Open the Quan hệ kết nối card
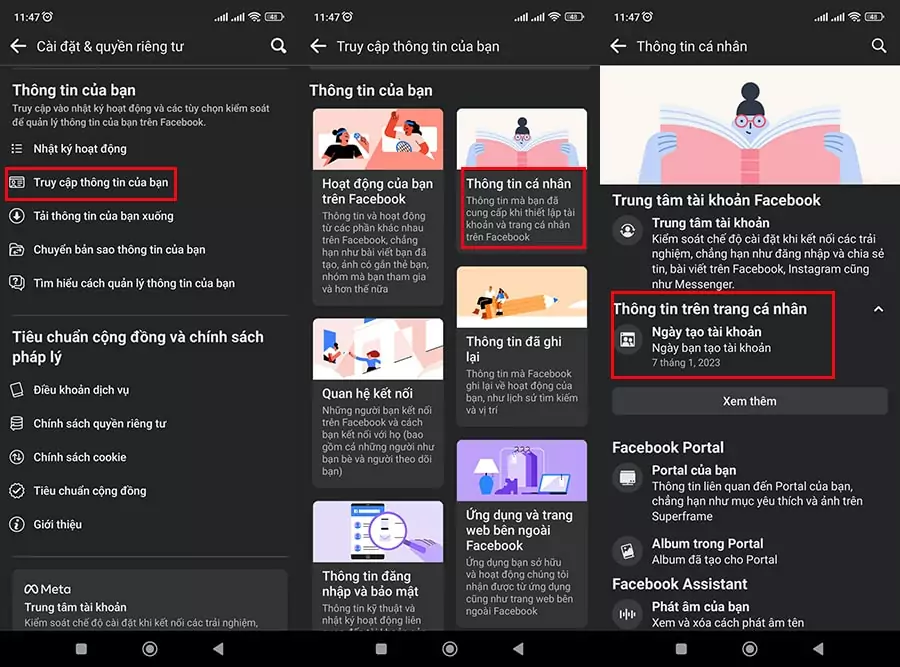This screenshot has width=900, height=667. point(378,402)
